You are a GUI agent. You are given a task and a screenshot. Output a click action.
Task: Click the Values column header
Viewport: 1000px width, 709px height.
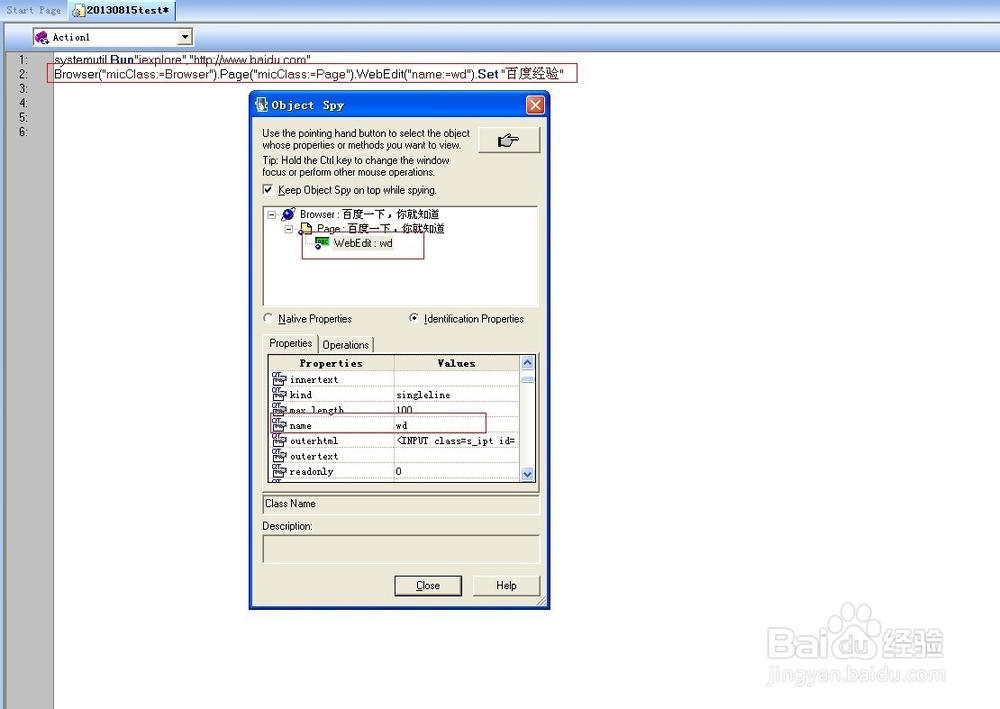coord(456,363)
